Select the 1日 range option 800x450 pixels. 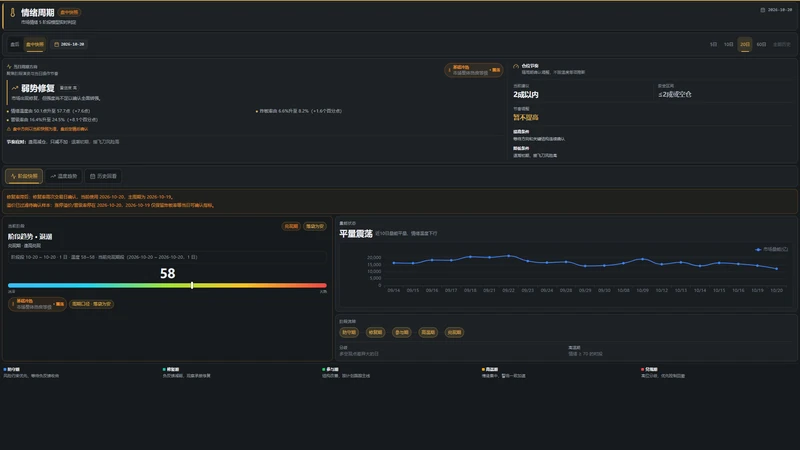click(713, 44)
